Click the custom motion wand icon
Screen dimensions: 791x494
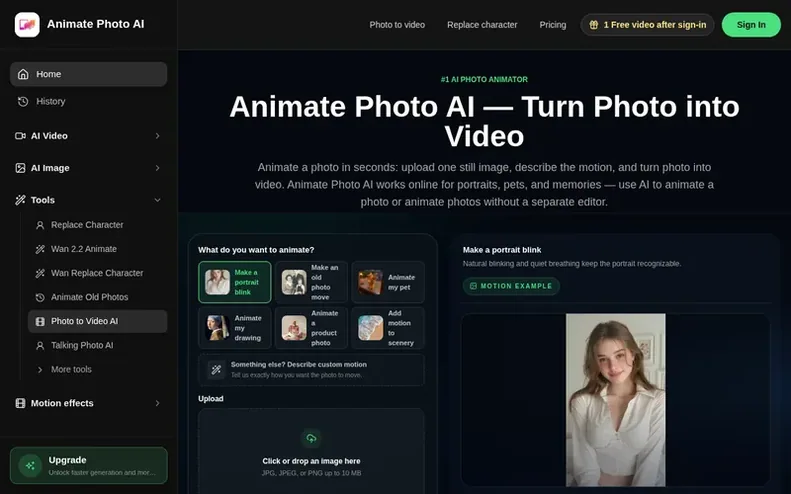[216, 370]
